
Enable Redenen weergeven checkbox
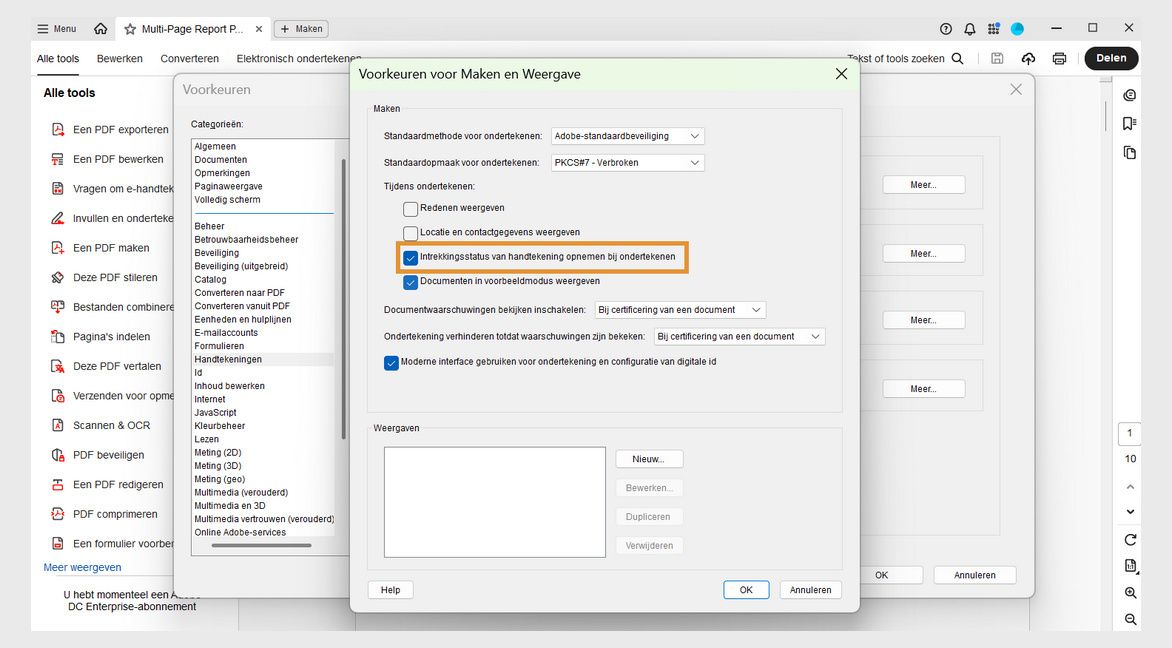click(x=410, y=209)
